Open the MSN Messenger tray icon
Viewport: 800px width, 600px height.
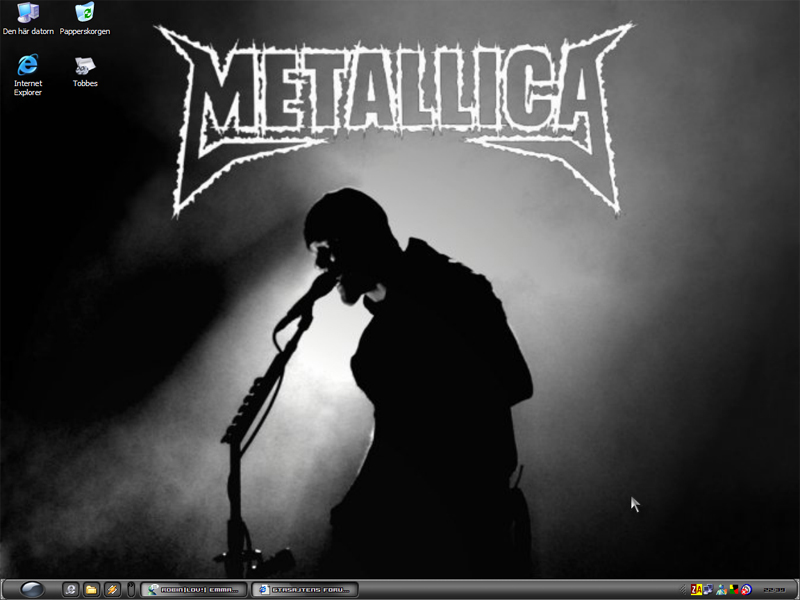pos(721,590)
